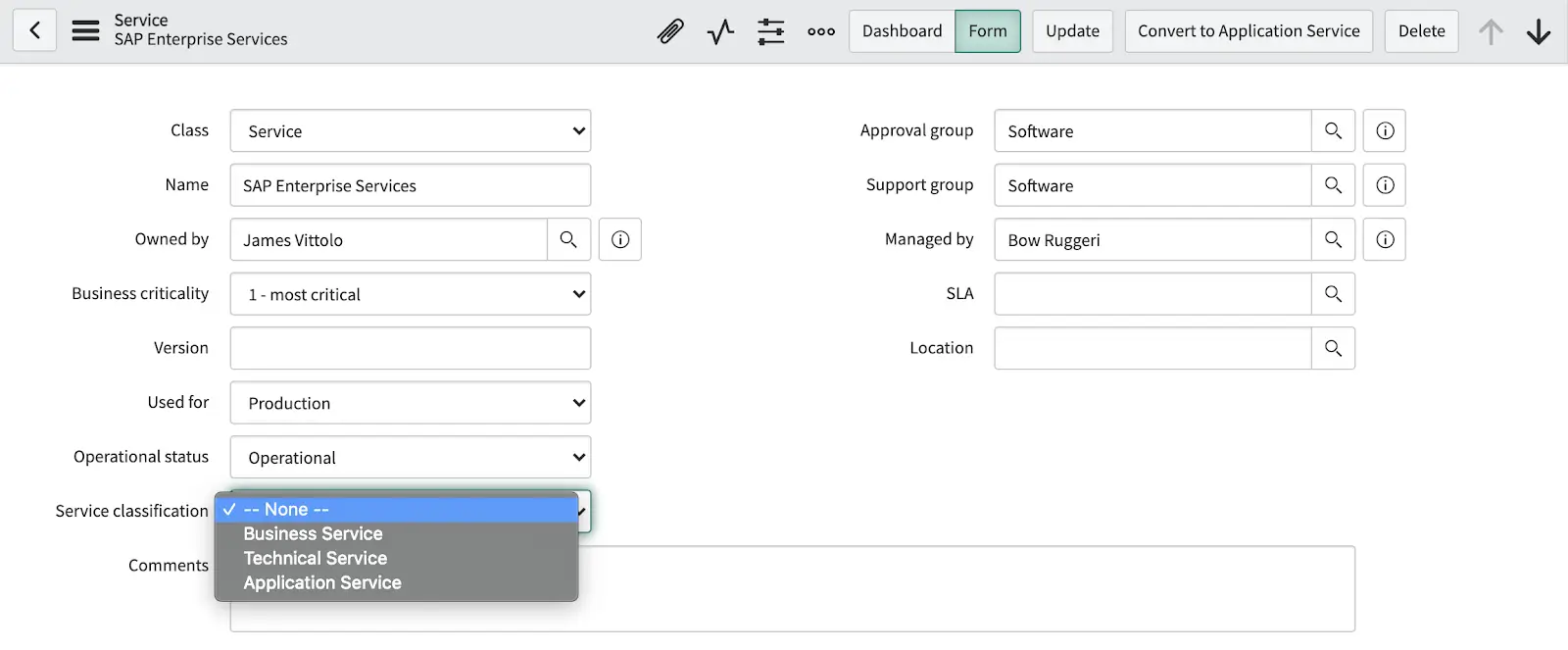Choose Application Service option
1568x650 pixels.
tap(396, 582)
